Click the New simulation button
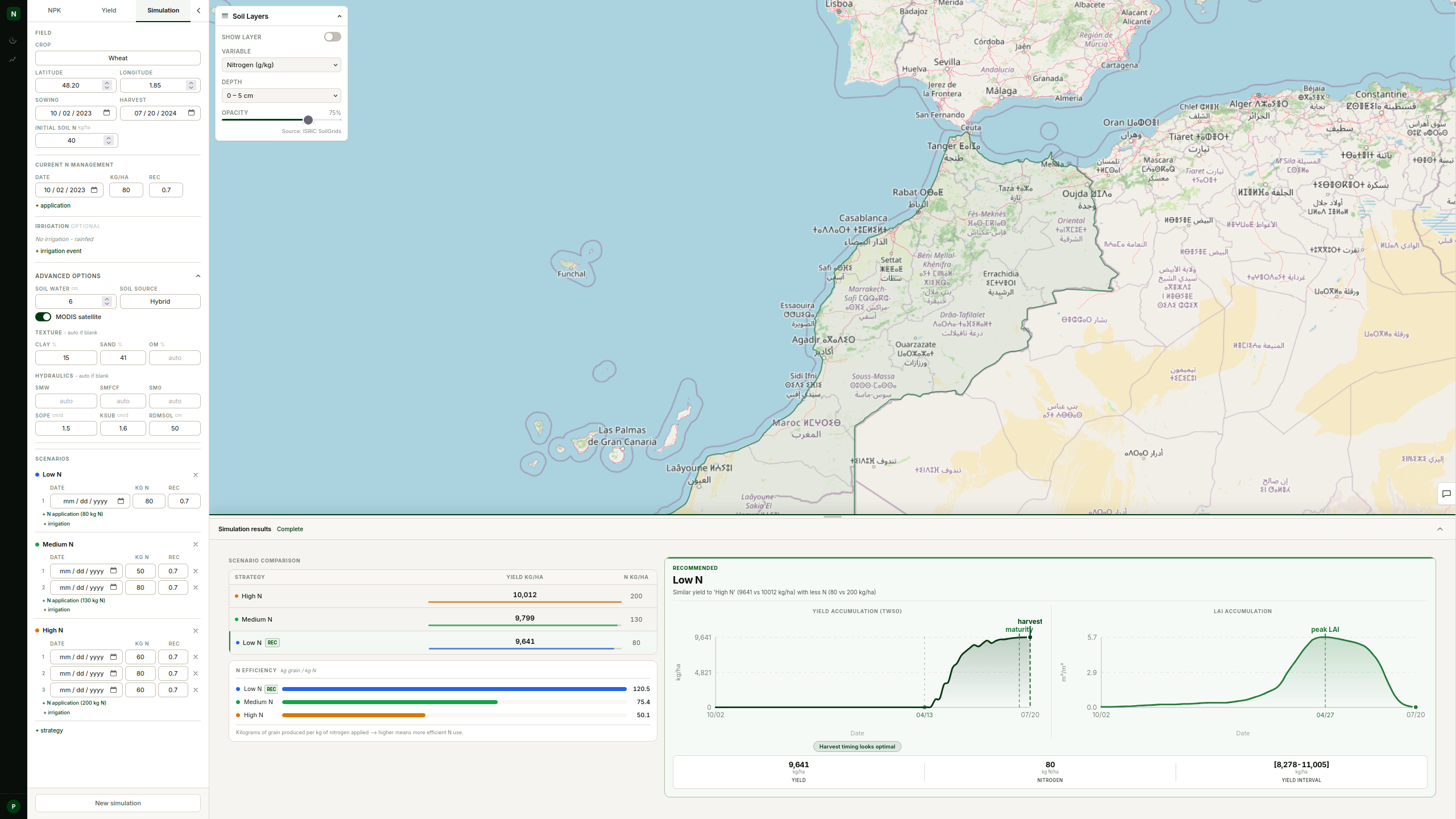Screen dimensions: 1456x819 click(x=118, y=803)
